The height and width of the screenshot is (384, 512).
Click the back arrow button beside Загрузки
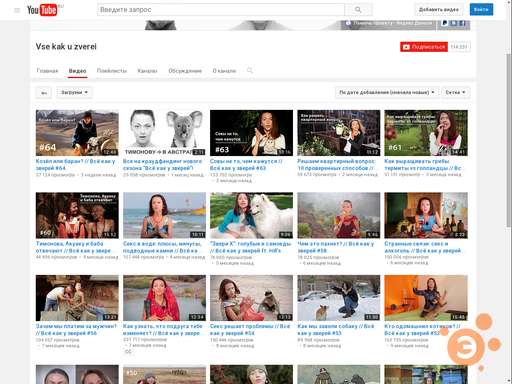pyautogui.click(x=44, y=93)
